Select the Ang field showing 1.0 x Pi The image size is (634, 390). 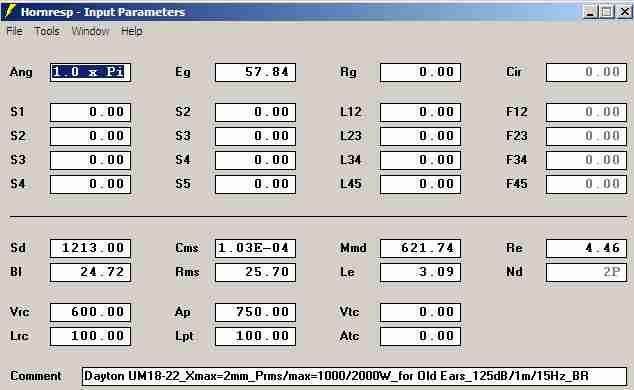(90, 72)
